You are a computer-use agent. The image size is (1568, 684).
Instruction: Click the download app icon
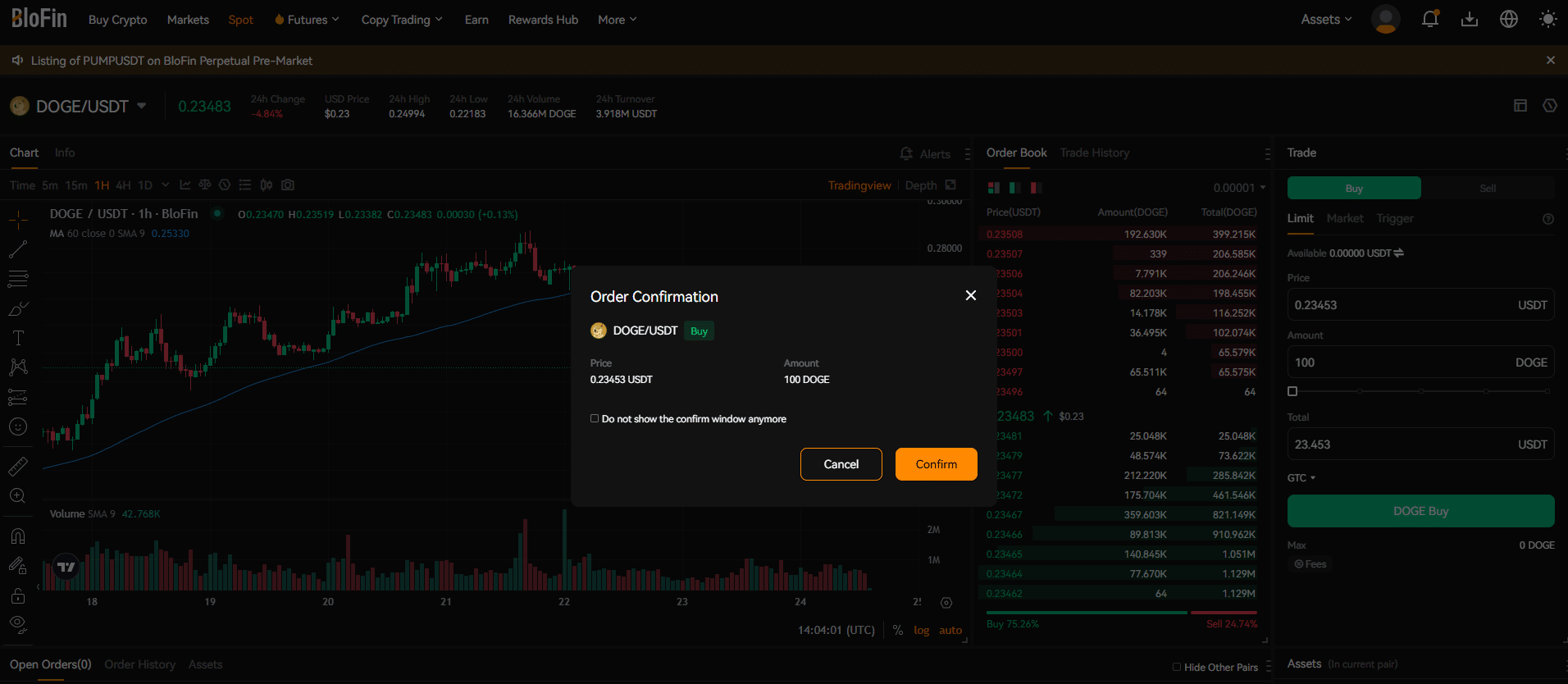coord(1470,19)
